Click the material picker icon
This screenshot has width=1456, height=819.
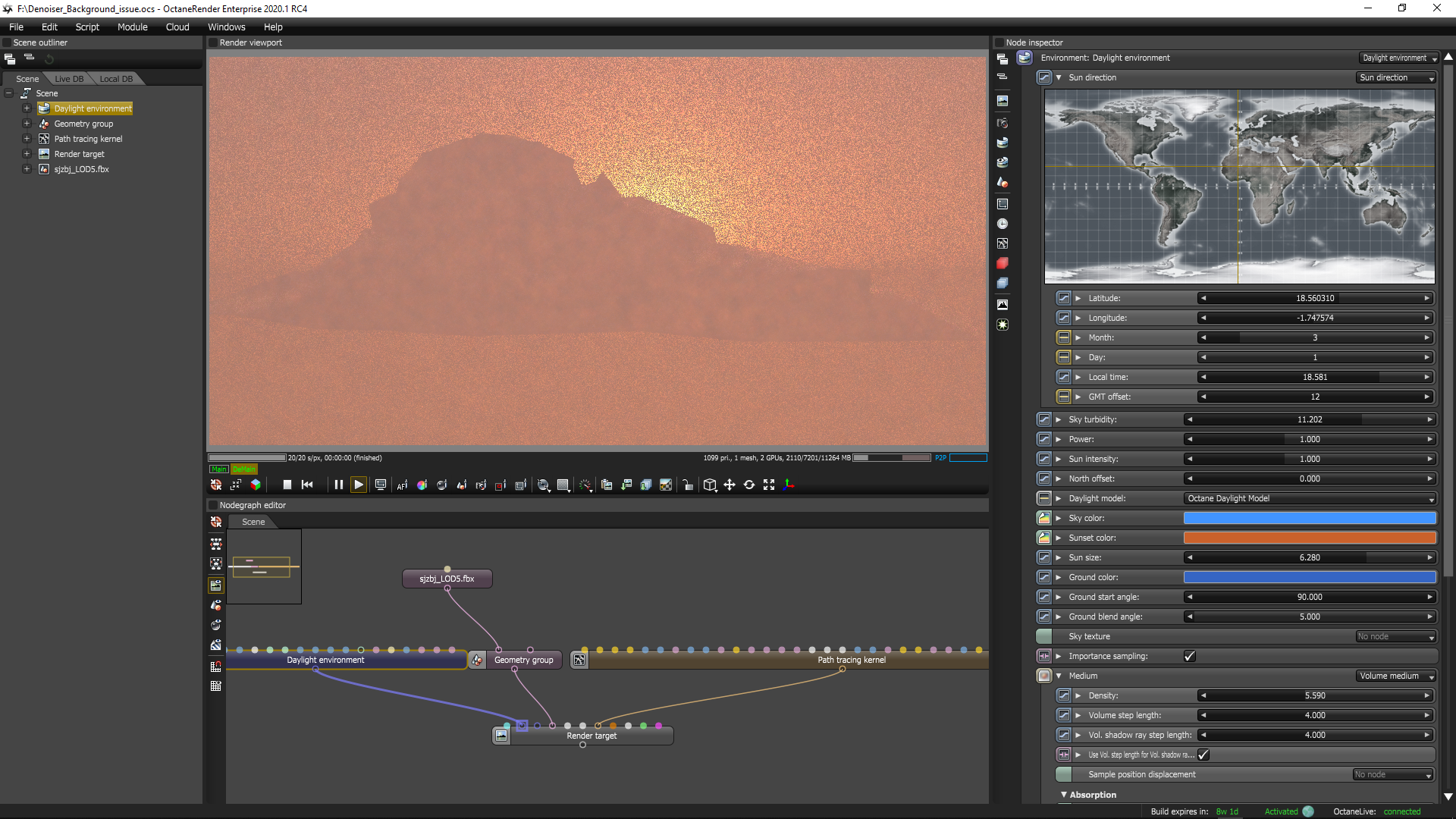(x=441, y=485)
